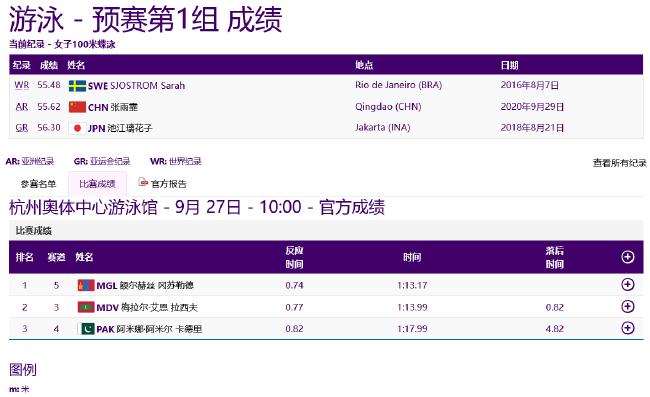The image size is (650, 397).
Task: Click the PDF icon beside 官方报告
Action: tap(143, 182)
